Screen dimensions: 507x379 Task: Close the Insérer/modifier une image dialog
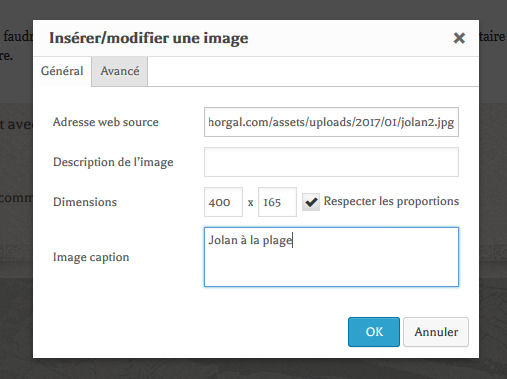[459, 38]
